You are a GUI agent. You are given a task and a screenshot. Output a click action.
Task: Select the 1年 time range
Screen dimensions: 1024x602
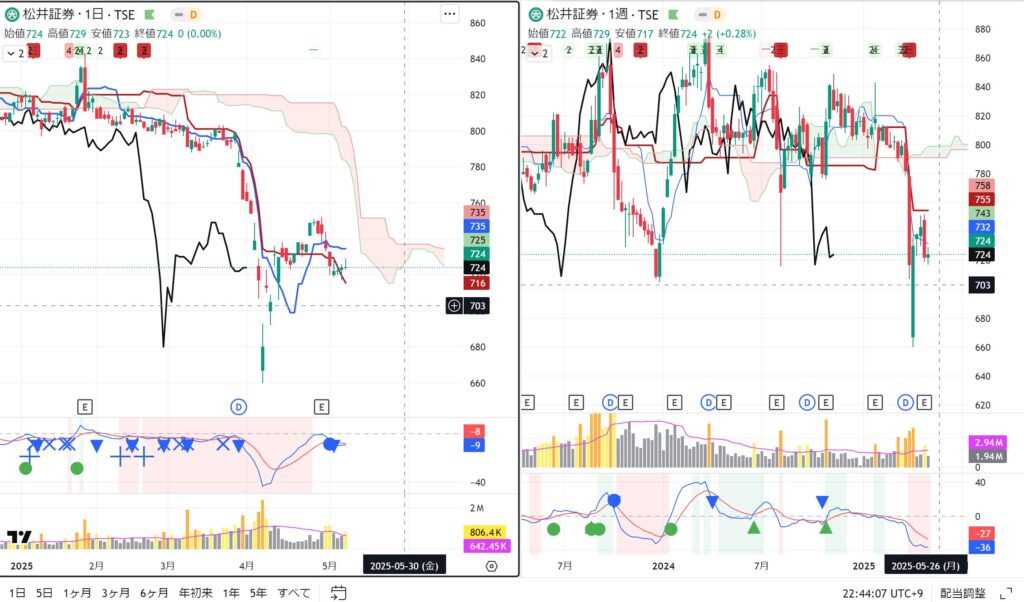click(231, 593)
